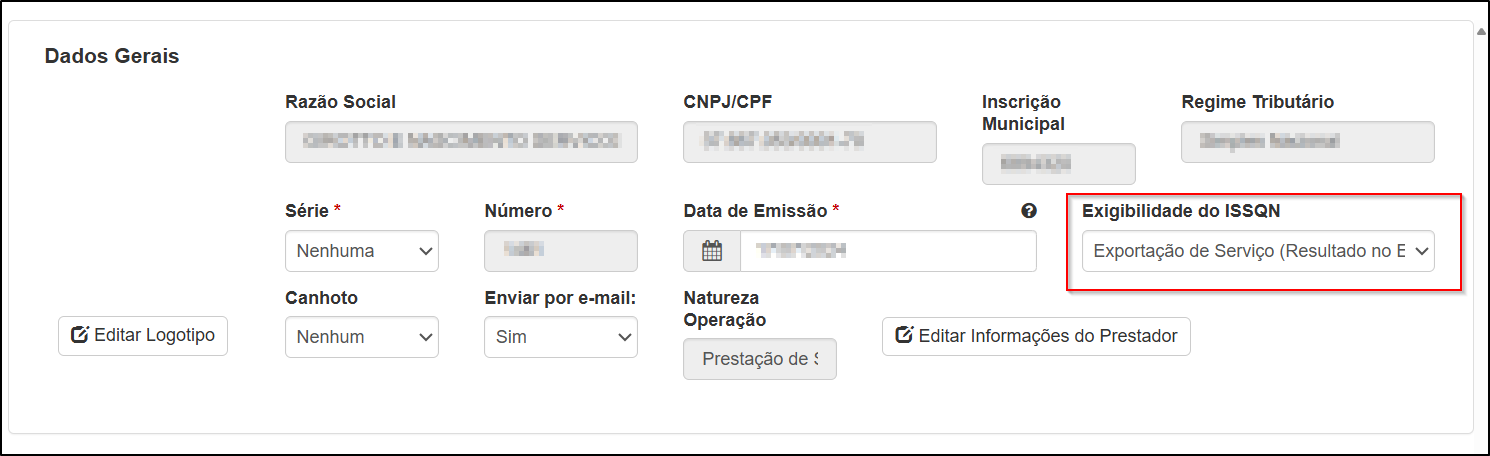
Task: Click the Exigibilidade do ISSQN label
Action: 1181,211
